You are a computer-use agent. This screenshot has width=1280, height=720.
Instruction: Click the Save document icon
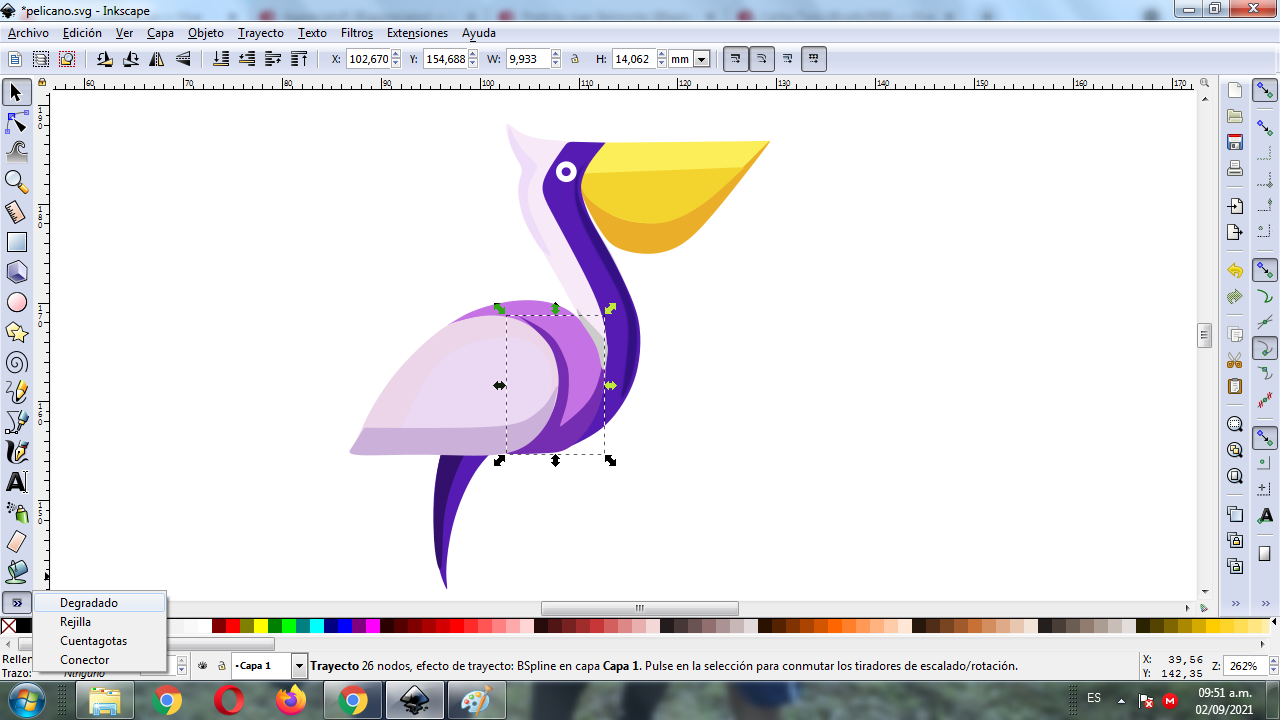click(1235, 142)
